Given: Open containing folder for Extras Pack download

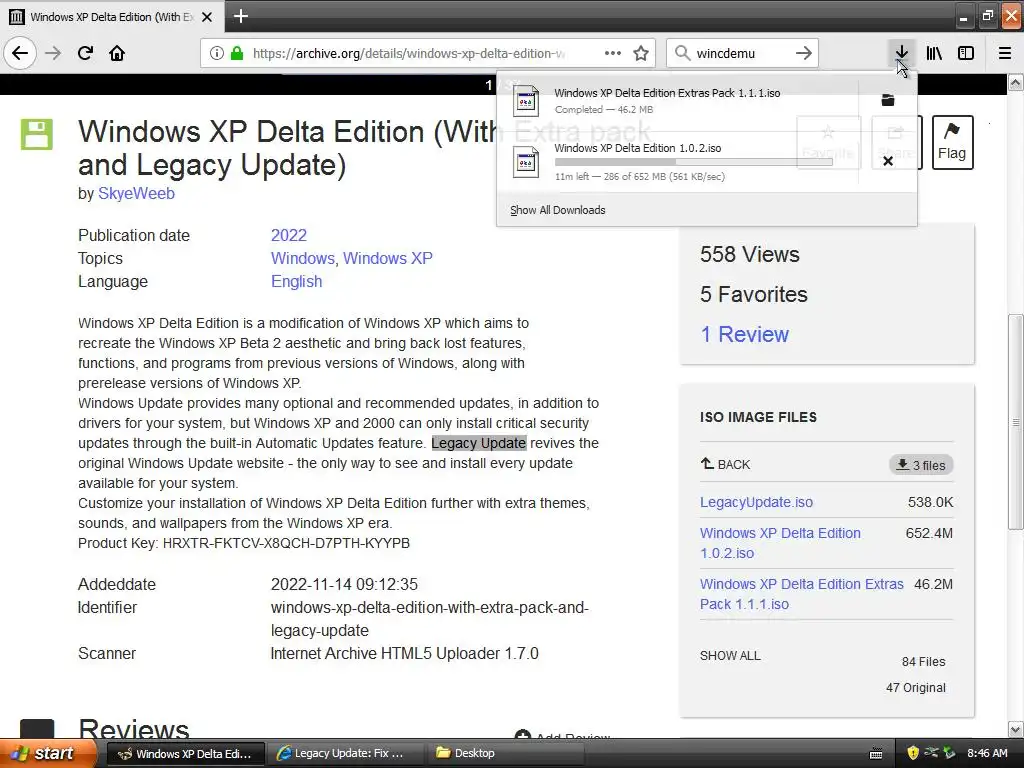Looking at the screenshot, I should click(x=888, y=100).
